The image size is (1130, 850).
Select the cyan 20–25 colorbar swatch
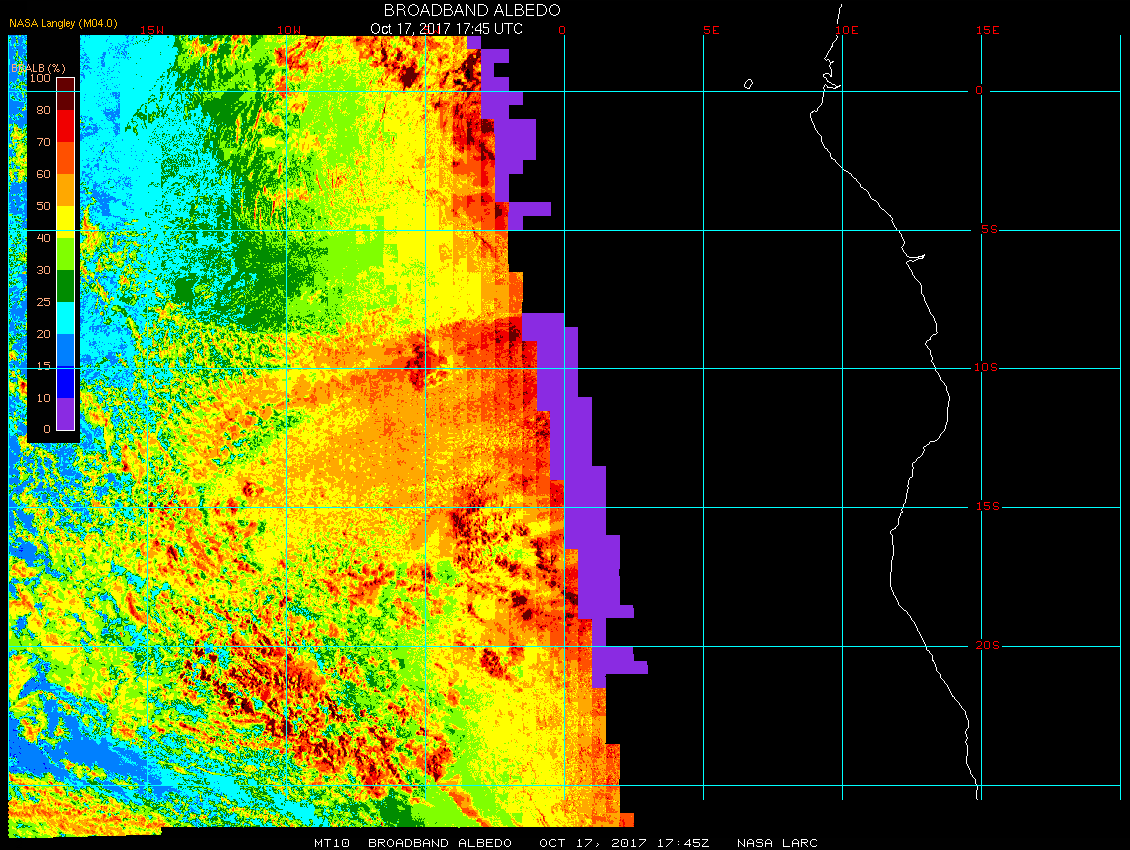coord(66,318)
